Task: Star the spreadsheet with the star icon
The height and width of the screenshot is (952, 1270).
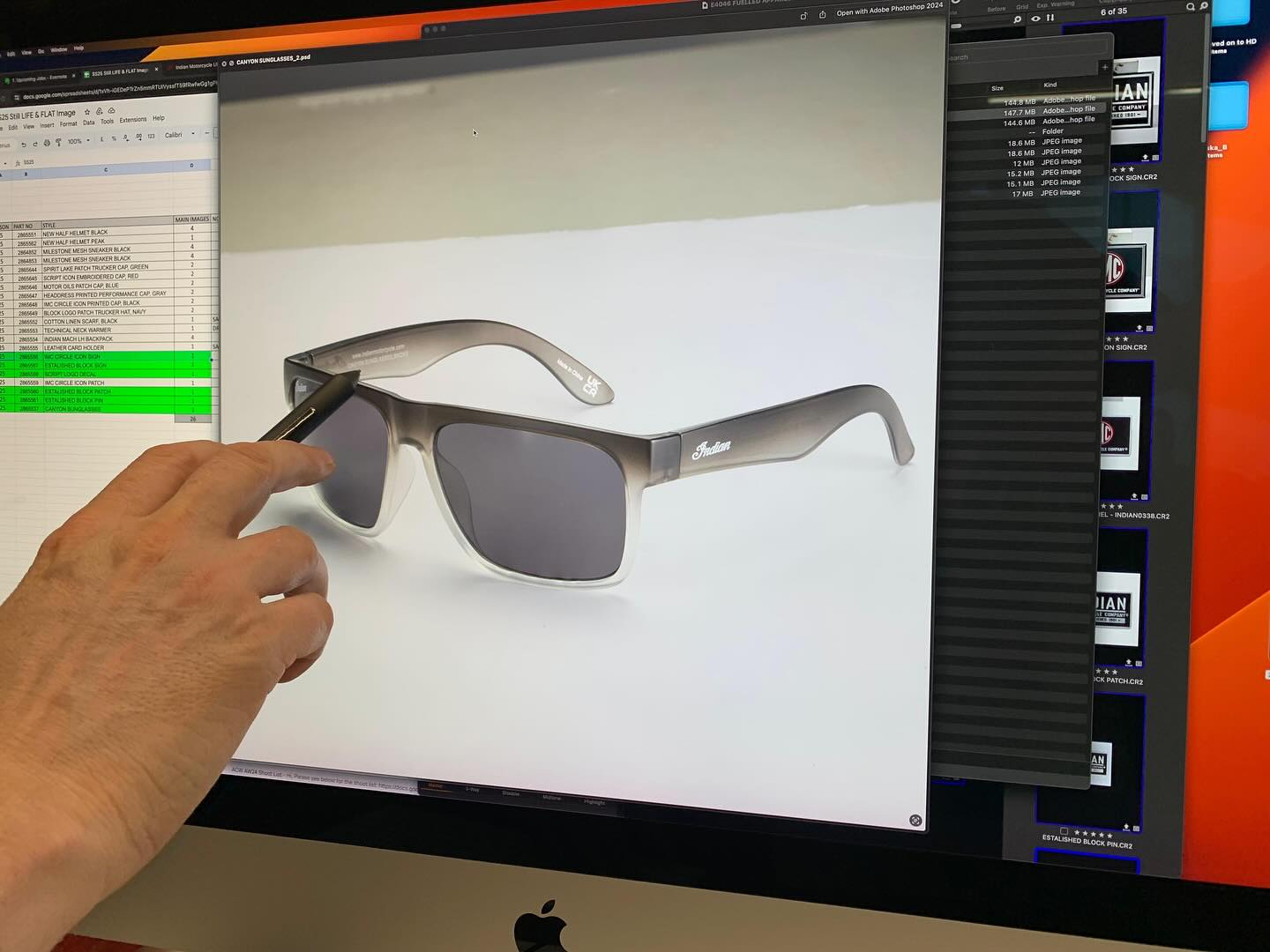Action: [87, 112]
